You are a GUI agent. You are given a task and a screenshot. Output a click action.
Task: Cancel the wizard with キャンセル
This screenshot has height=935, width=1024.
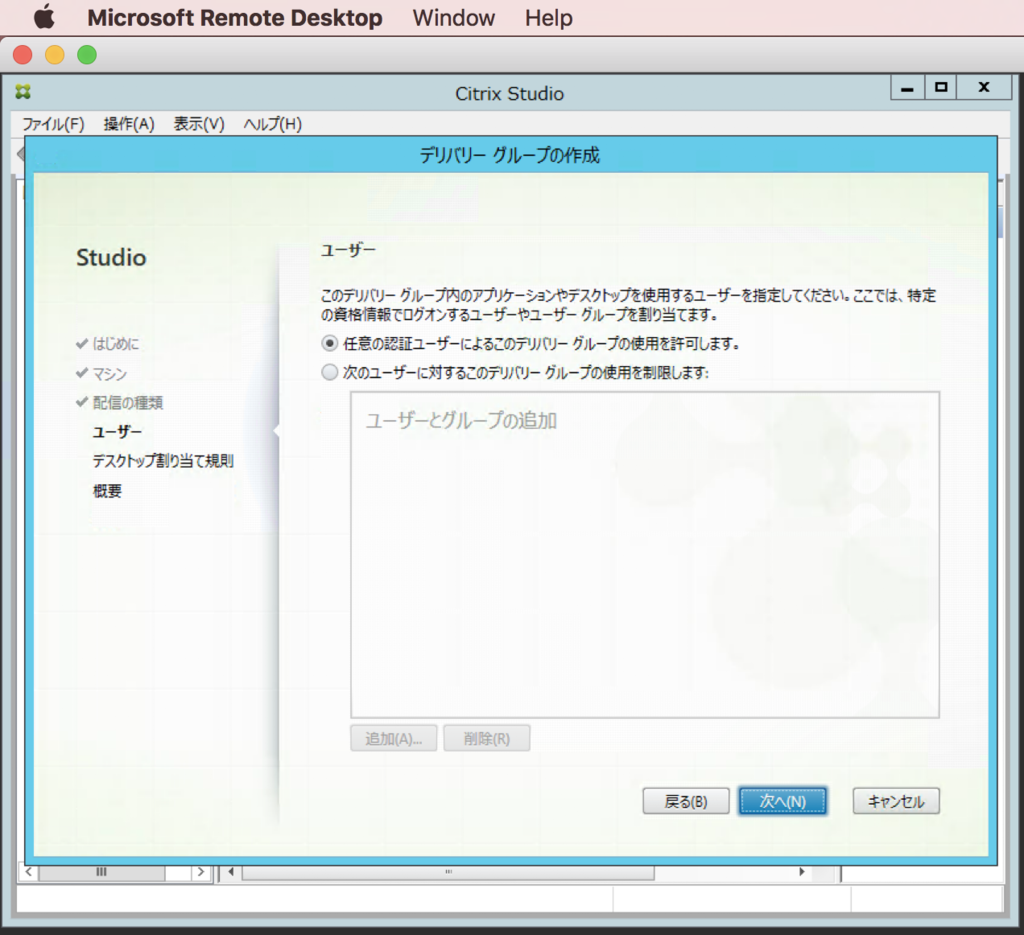coord(896,801)
